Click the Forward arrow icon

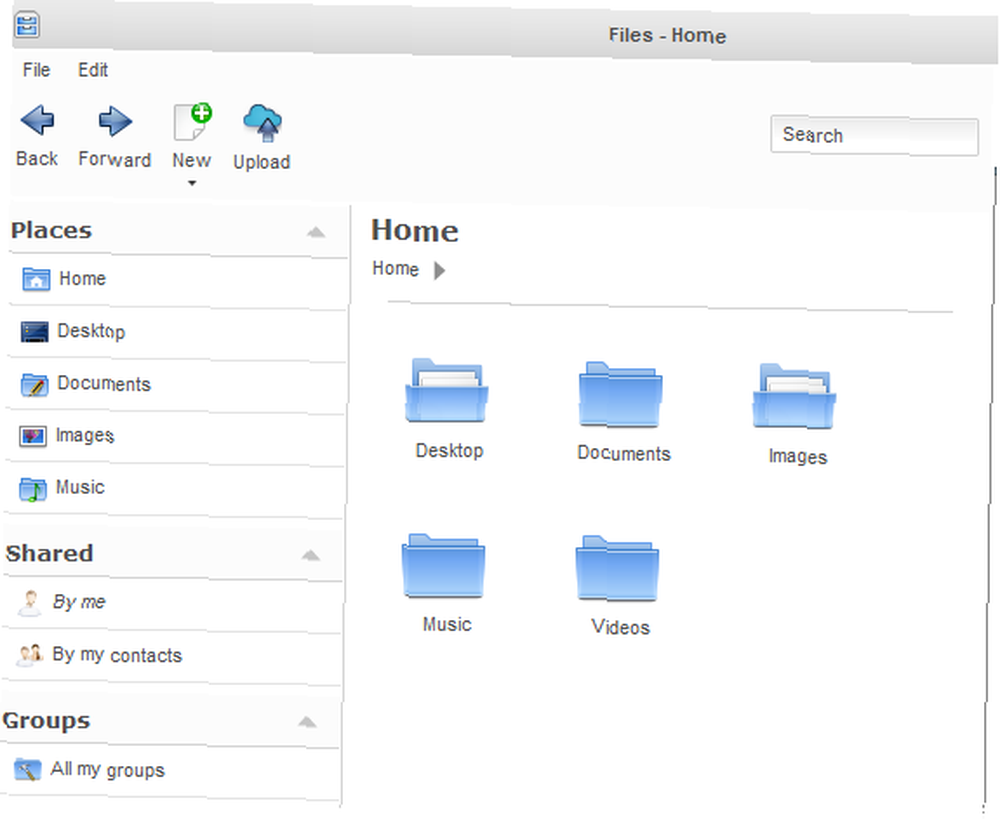click(x=115, y=121)
